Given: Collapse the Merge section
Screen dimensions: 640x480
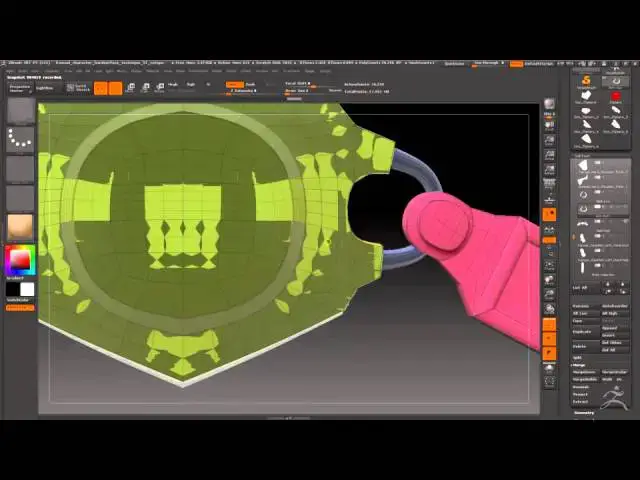Looking at the screenshot, I should pyautogui.click(x=580, y=365).
